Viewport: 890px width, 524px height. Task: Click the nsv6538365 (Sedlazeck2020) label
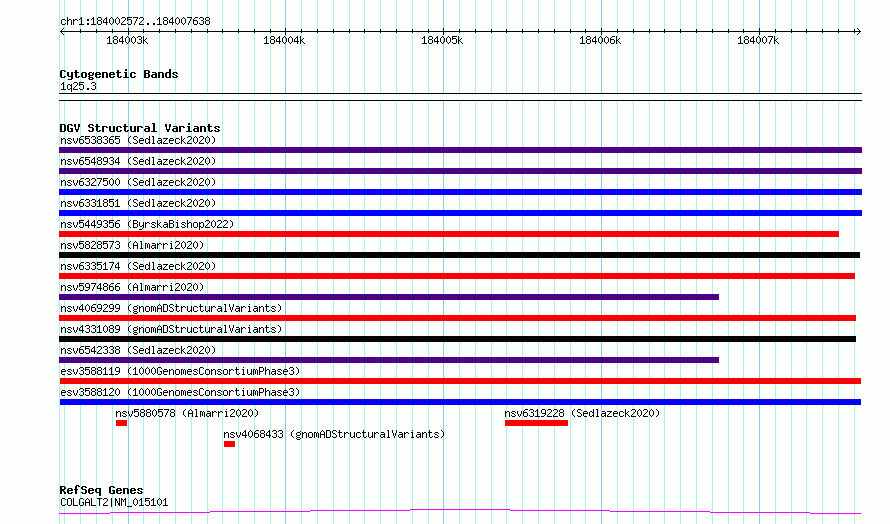138,140
